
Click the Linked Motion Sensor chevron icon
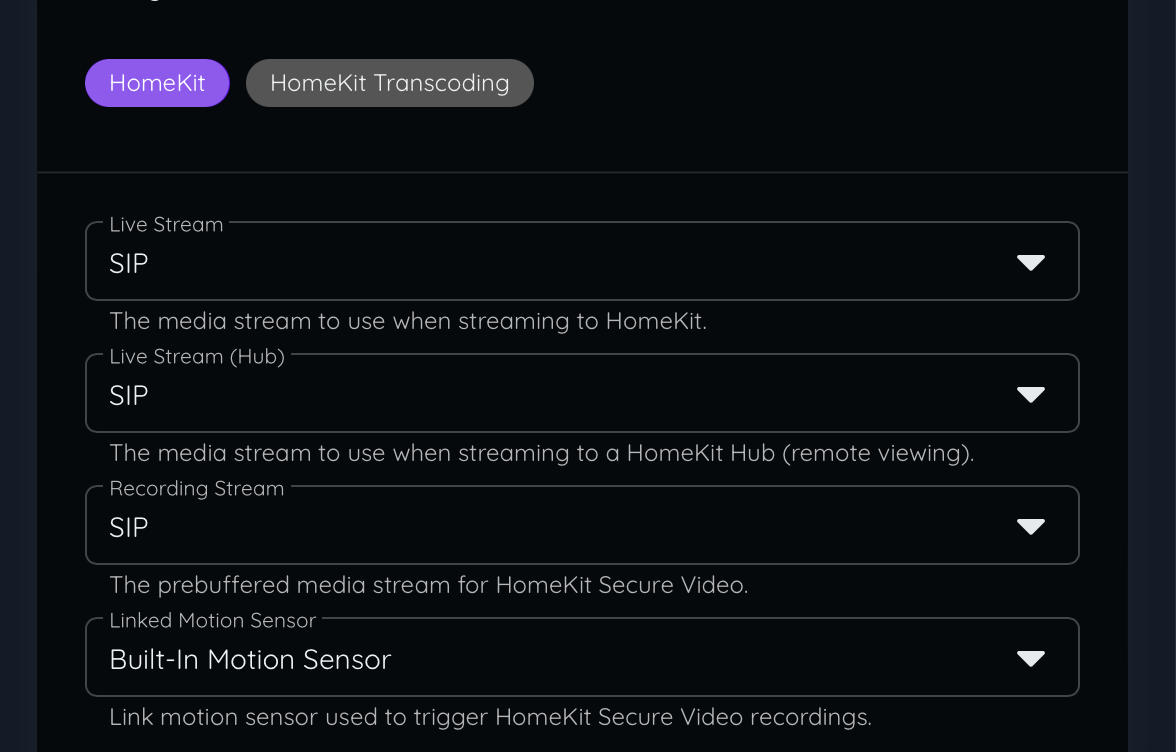tap(1031, 657)
